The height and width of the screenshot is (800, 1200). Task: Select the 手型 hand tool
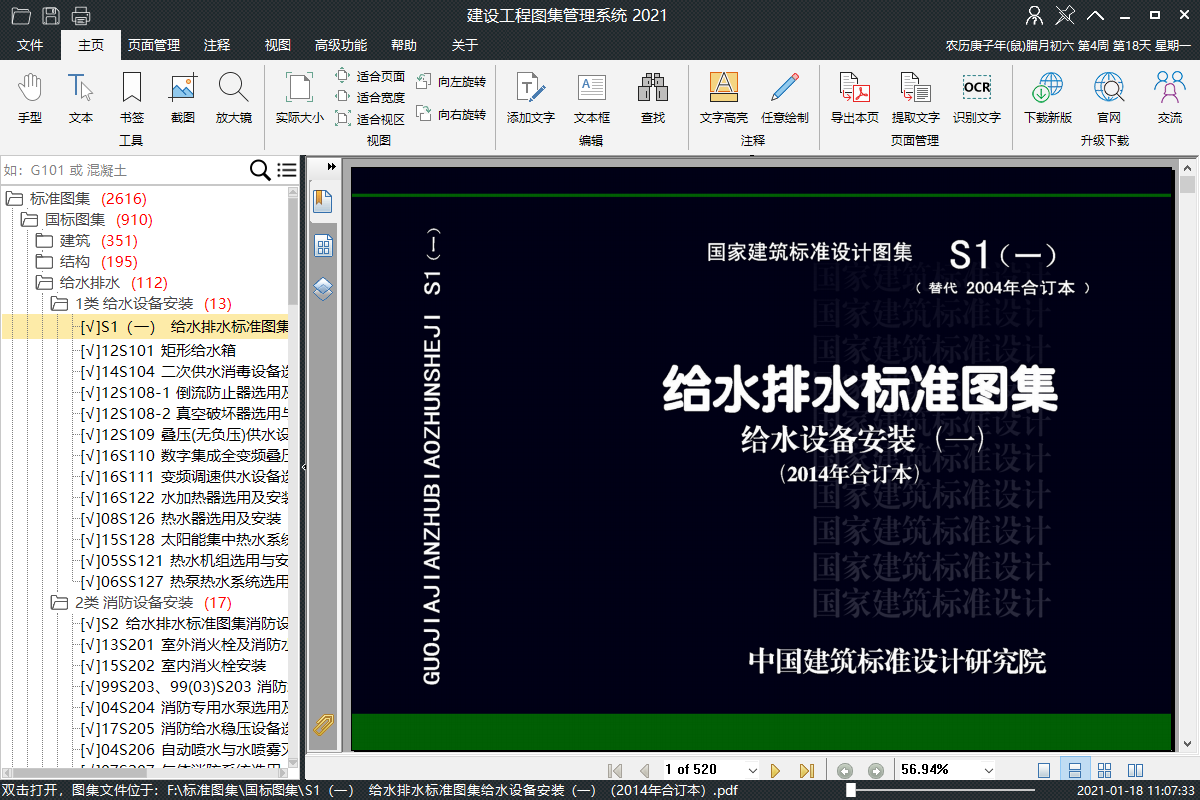30,98
